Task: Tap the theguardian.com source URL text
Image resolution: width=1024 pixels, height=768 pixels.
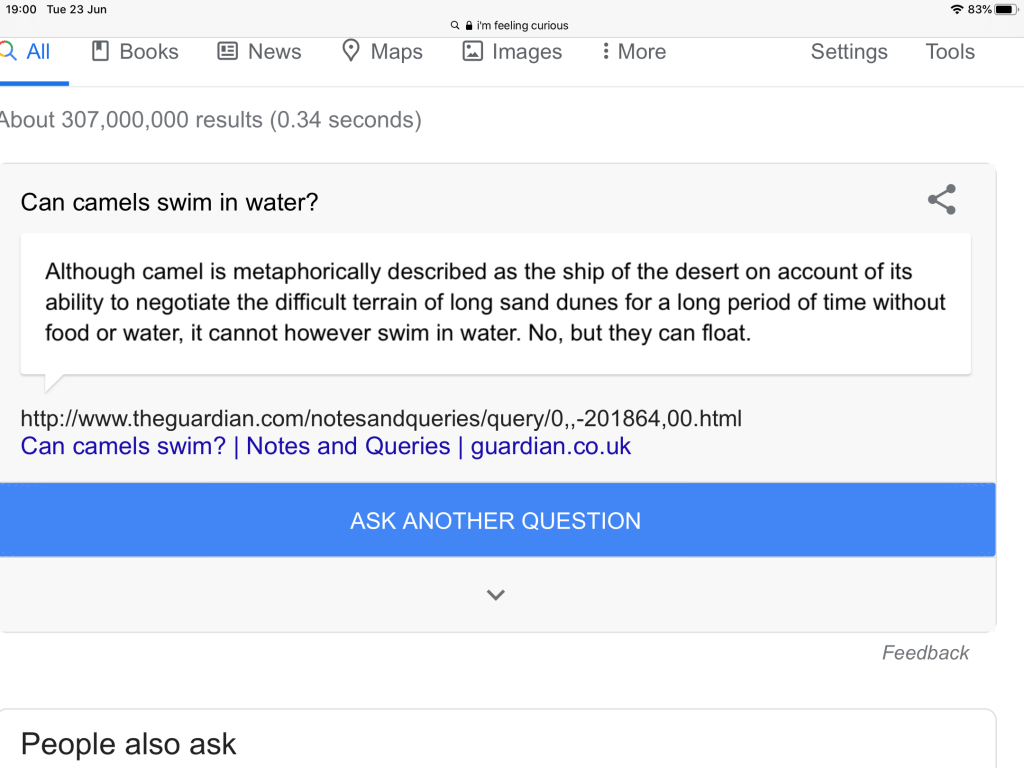Action: (x=381, y=418)
